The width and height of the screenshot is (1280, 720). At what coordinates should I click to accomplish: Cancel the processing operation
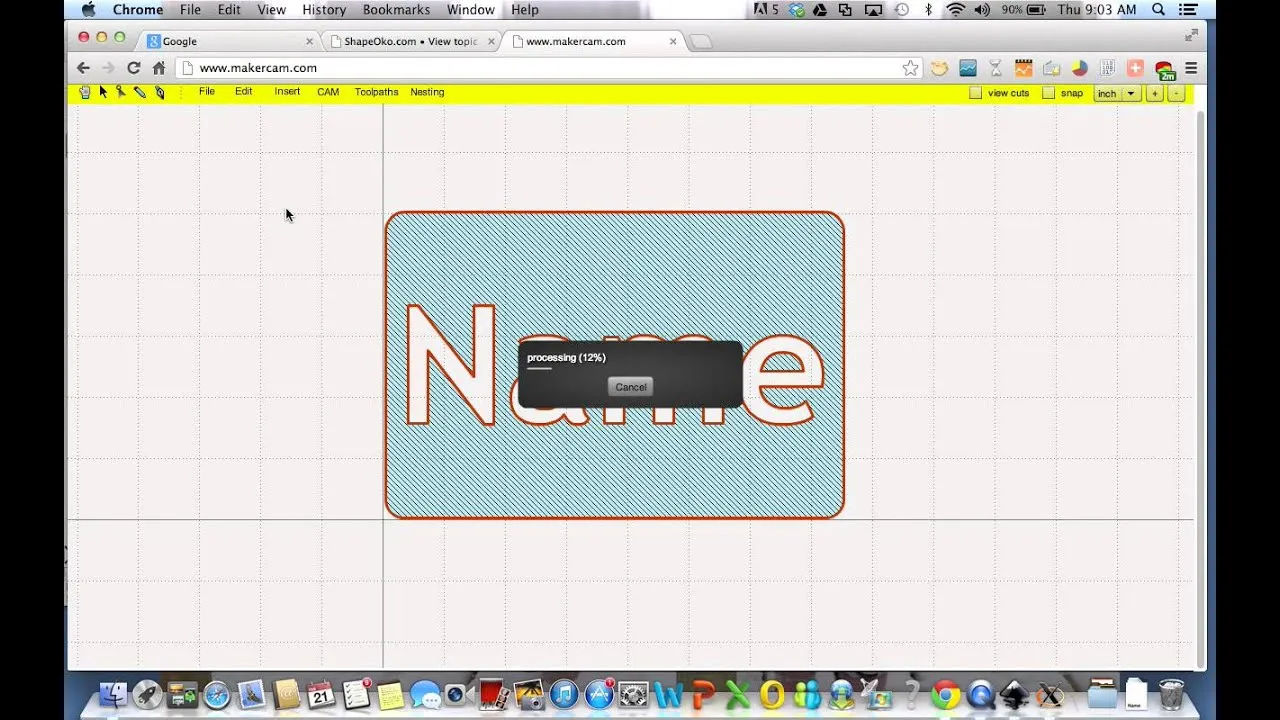[630, 387]
